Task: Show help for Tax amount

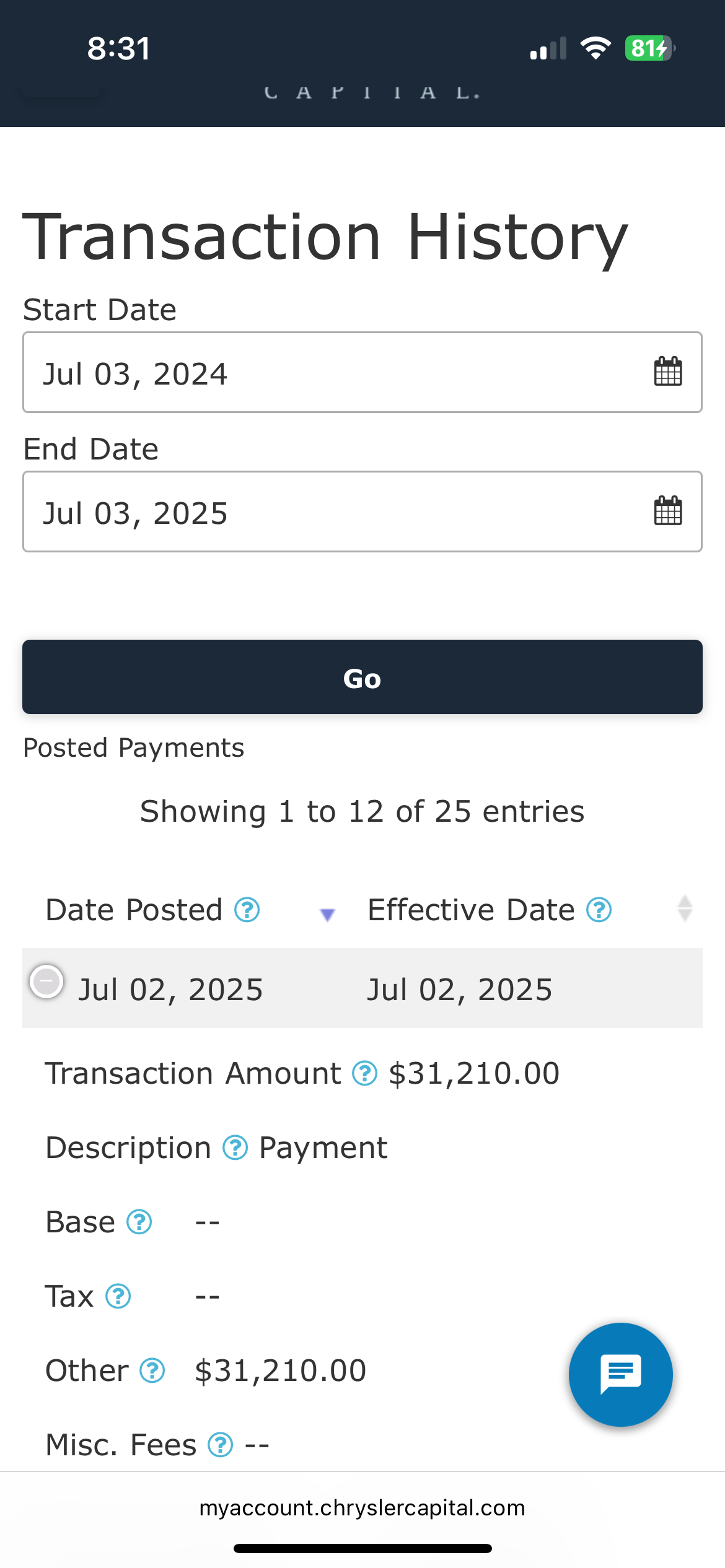Action: pyautogui.click(x=118, y=1296)
